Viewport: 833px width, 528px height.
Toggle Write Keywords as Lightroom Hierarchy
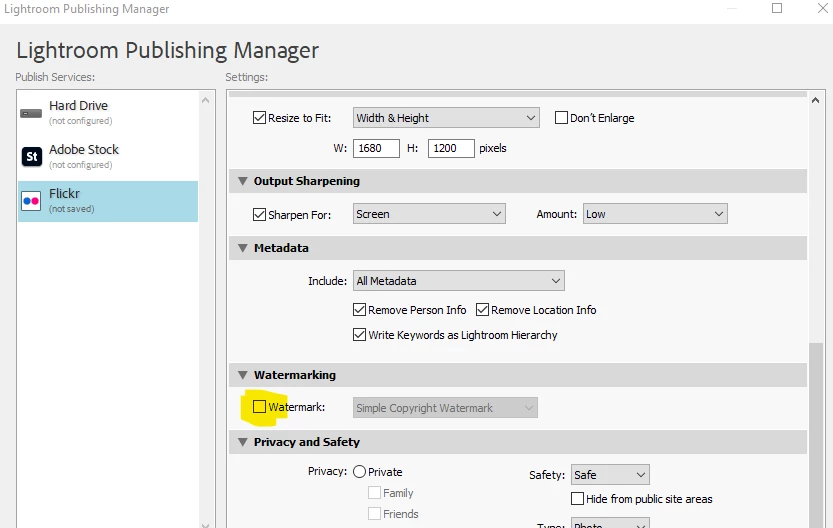point(359,335)
